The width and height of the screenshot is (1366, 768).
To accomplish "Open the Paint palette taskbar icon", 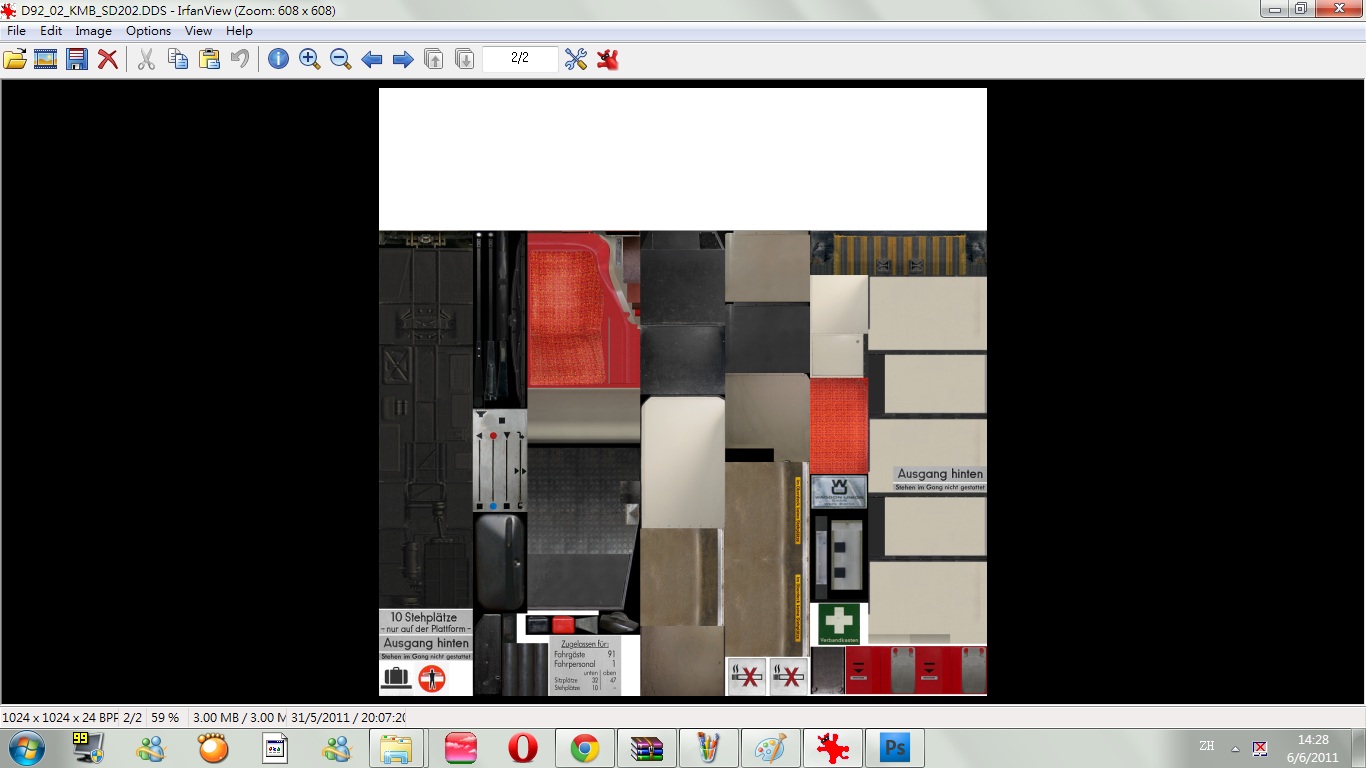I will click(770, 748).
